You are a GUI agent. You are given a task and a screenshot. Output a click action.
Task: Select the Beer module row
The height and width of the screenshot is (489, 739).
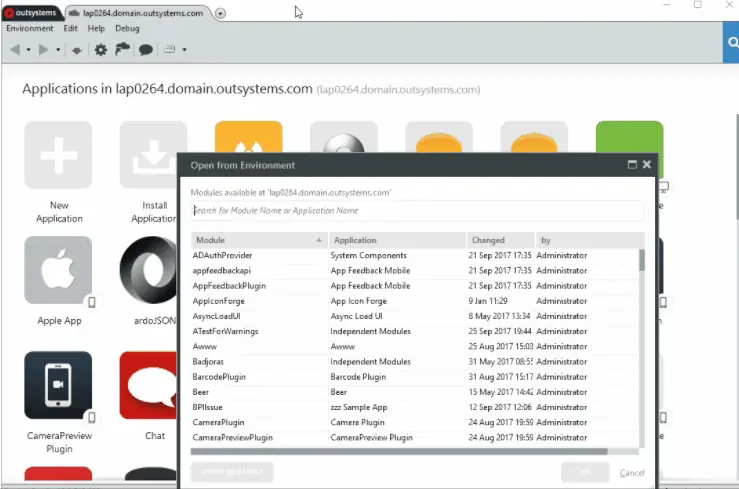tap(415, 392)
